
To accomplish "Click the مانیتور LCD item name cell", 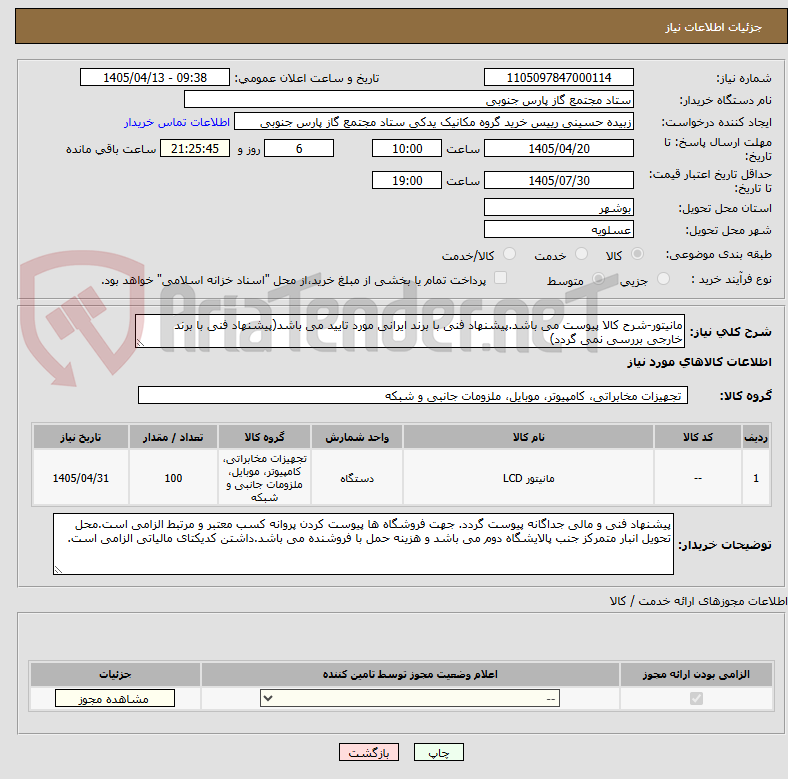I will tap(528, 478).
